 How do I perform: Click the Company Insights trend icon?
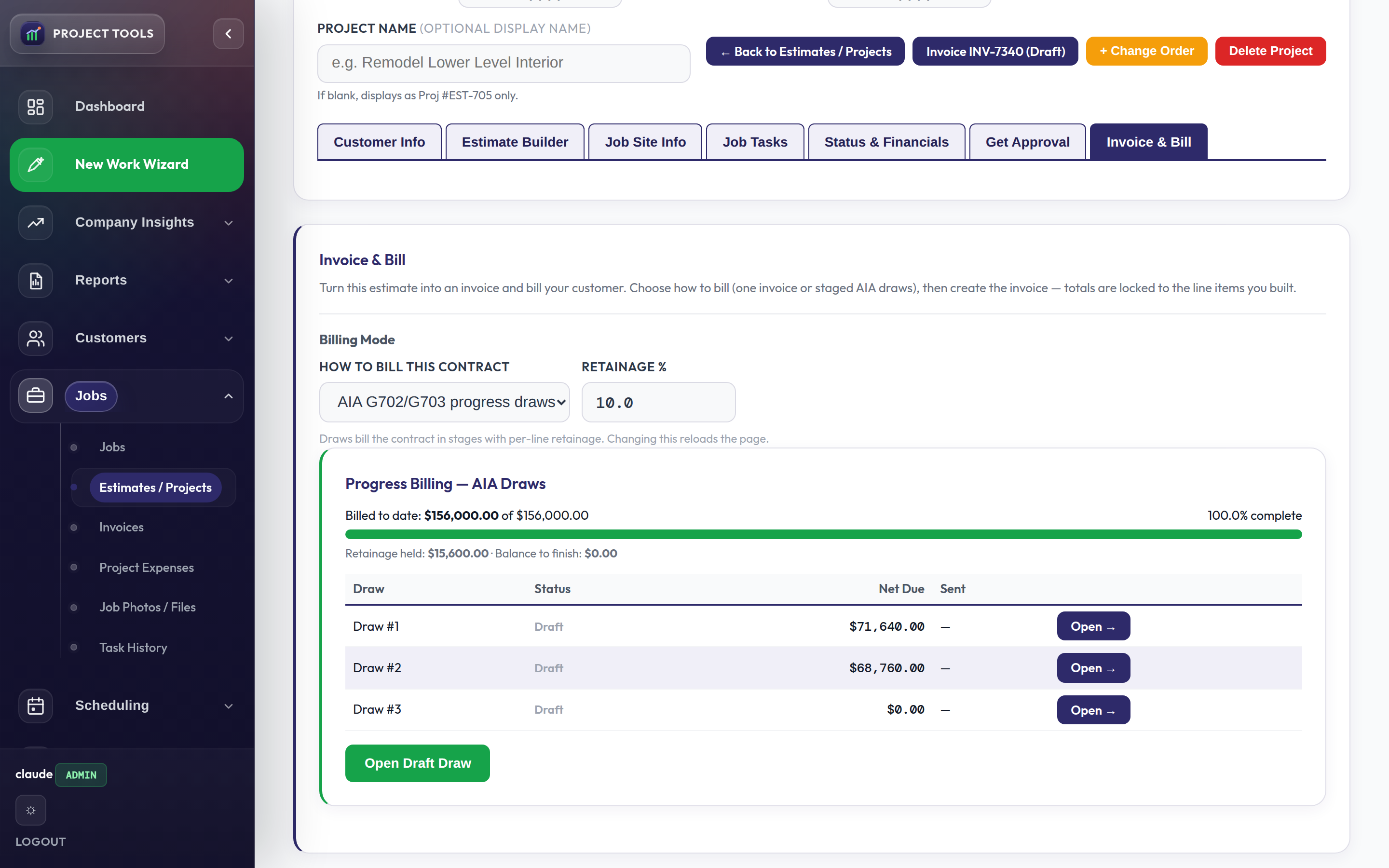point(36,223)
